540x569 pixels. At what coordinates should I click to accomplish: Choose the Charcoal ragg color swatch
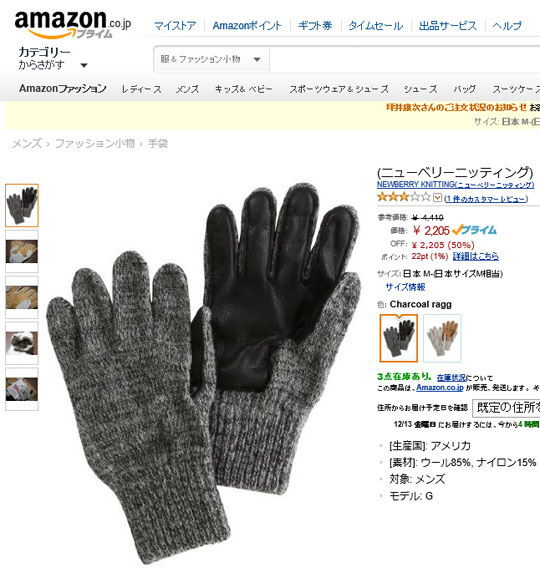click(398, 338)
